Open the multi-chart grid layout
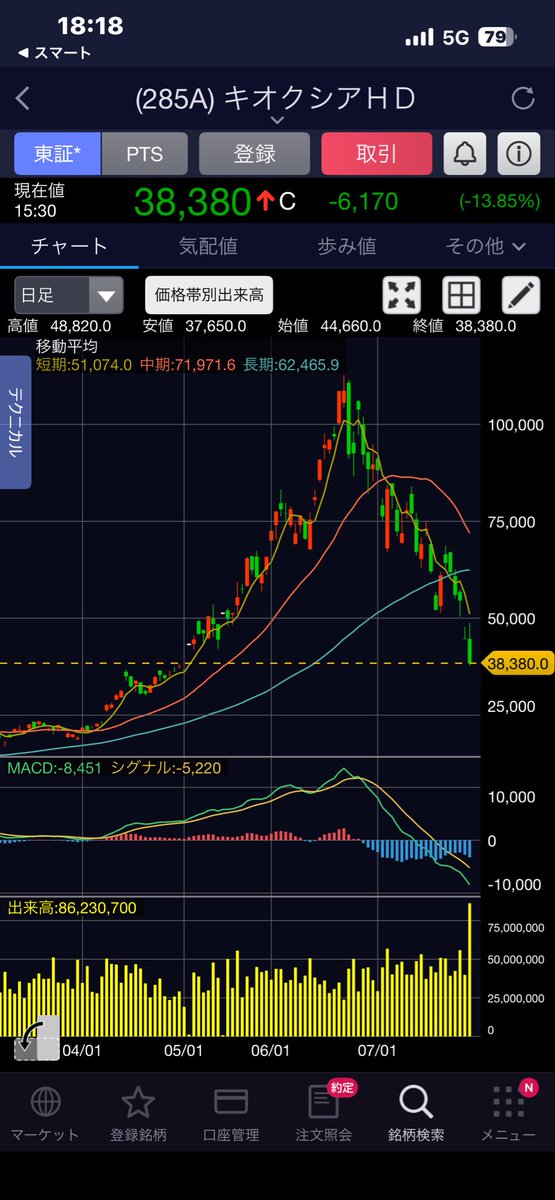The height and width of the screenshot is (1200, 555). pyautogui.click(x=461, y=295)
